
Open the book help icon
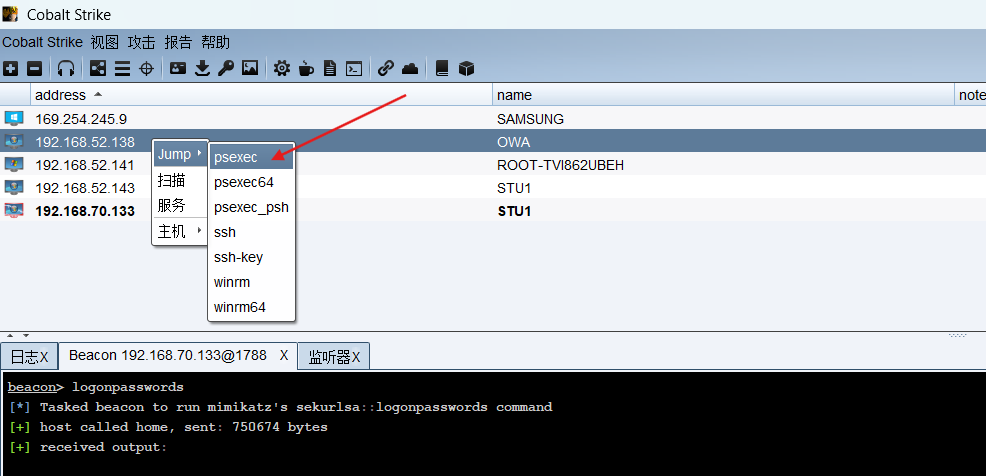[x=442, y=69]
